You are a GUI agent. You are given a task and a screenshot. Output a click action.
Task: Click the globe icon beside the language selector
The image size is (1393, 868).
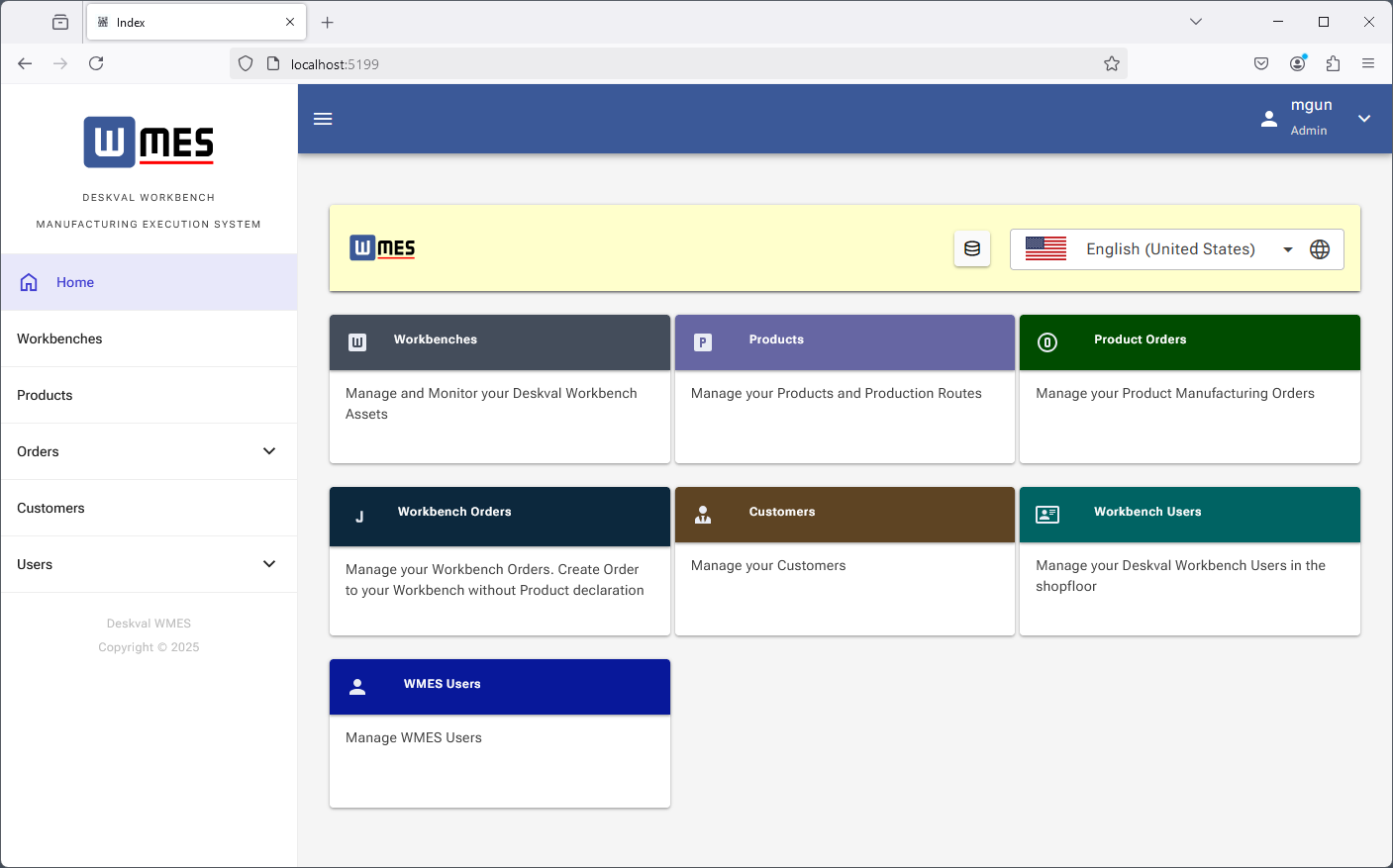[x=1320, y=249]
